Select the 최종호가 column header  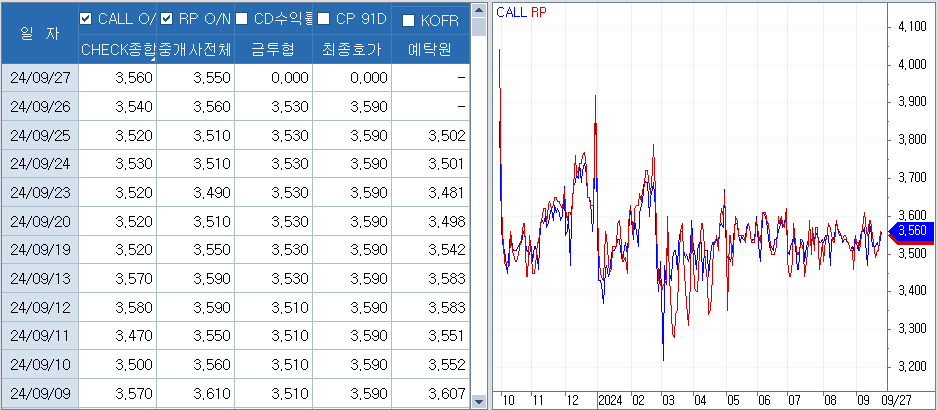click(351, 49)
